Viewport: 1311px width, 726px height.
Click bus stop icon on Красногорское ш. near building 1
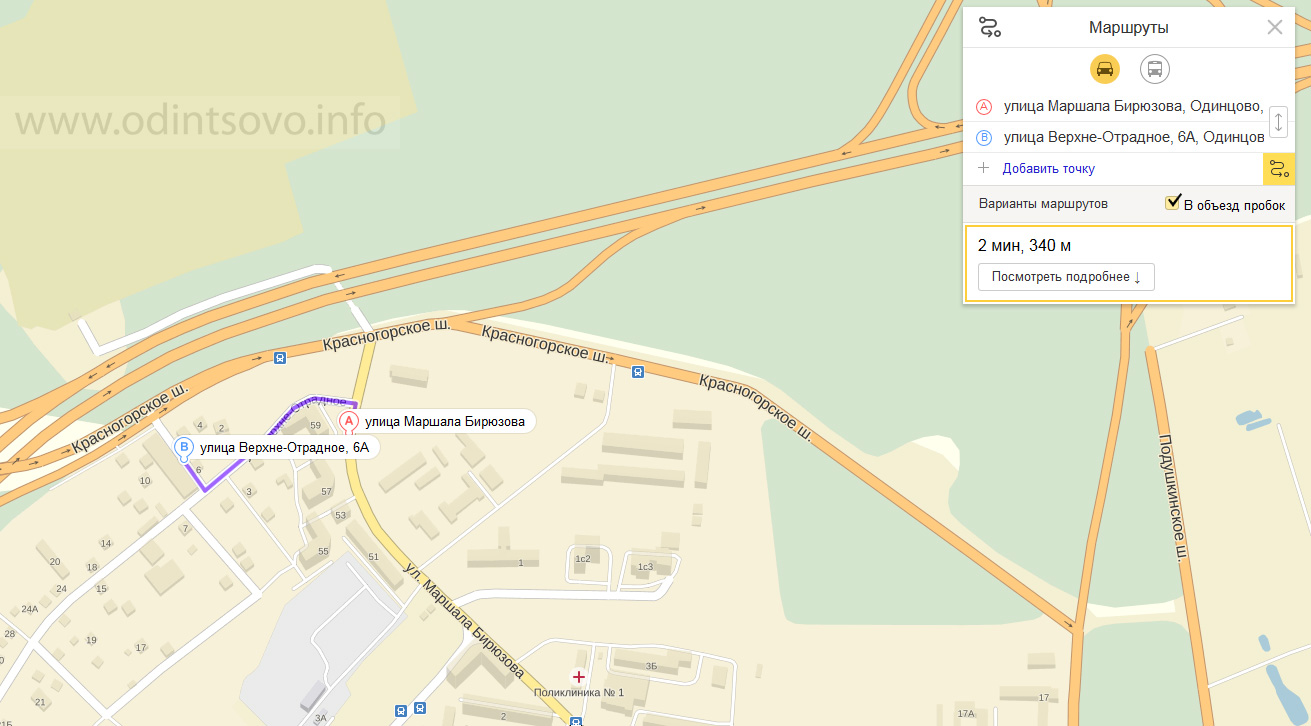coord(638,372)
